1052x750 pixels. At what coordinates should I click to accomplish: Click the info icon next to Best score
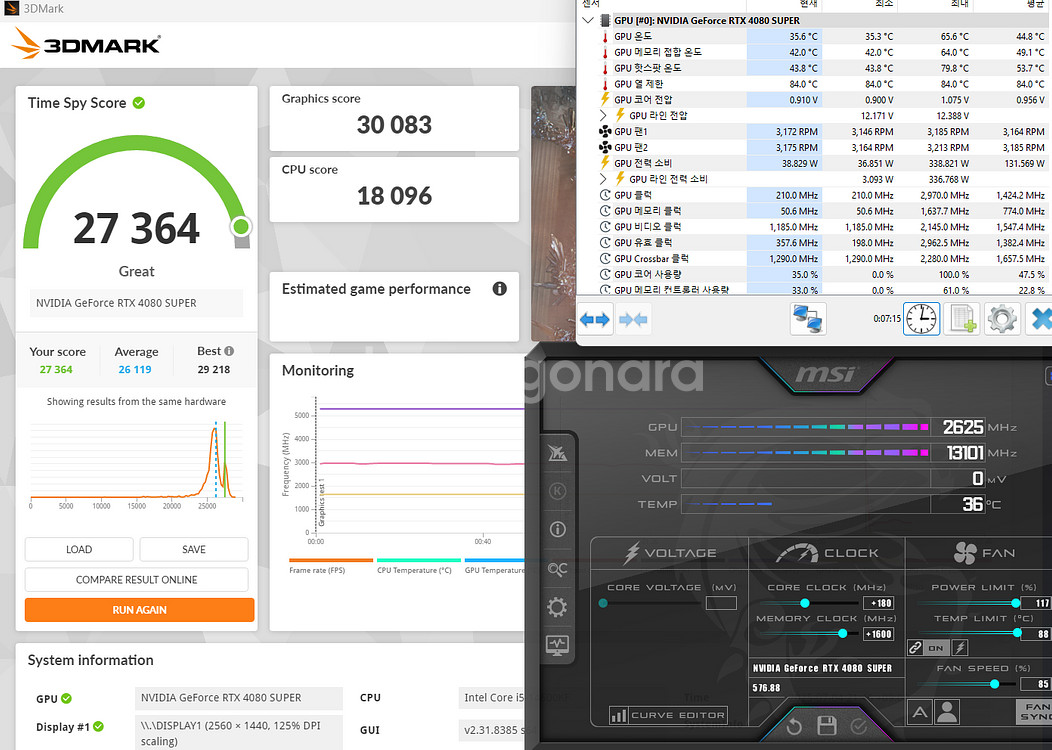pyautogui.click(x=229, y=351)
